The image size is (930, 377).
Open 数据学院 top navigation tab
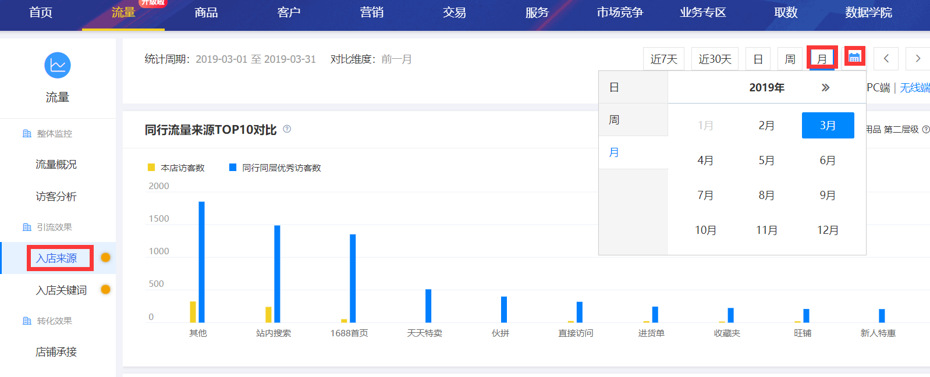868,12
